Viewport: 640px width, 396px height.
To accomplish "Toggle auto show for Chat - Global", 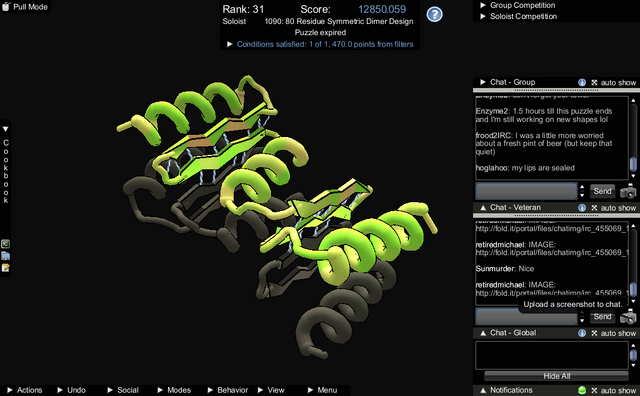I will (613, 333).
